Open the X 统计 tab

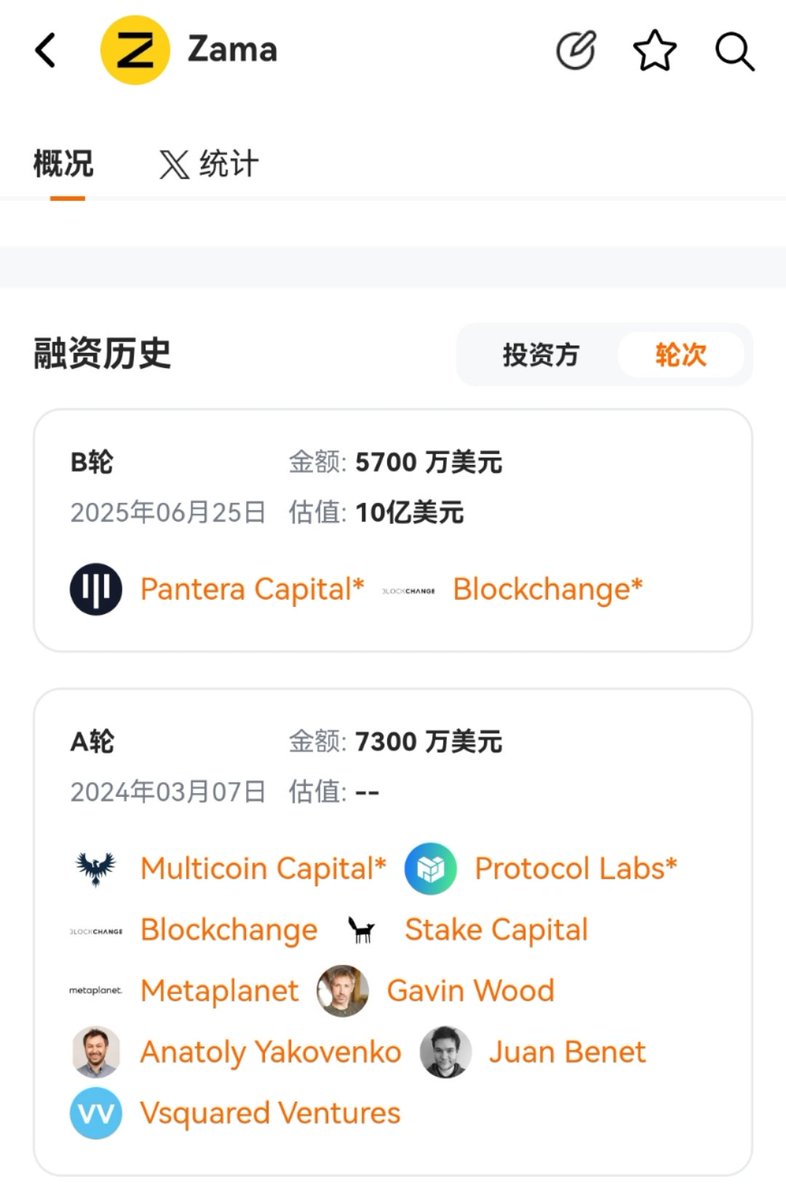209,163
